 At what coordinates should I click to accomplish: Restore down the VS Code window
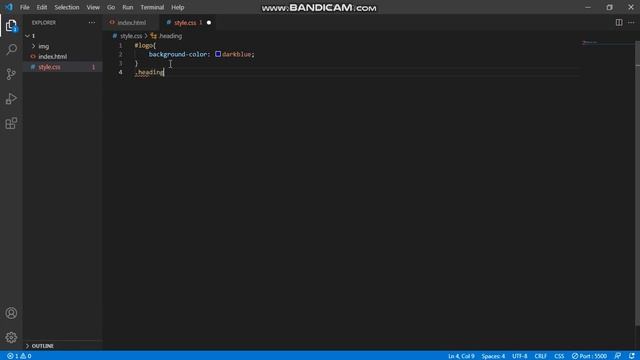(609, 7)
